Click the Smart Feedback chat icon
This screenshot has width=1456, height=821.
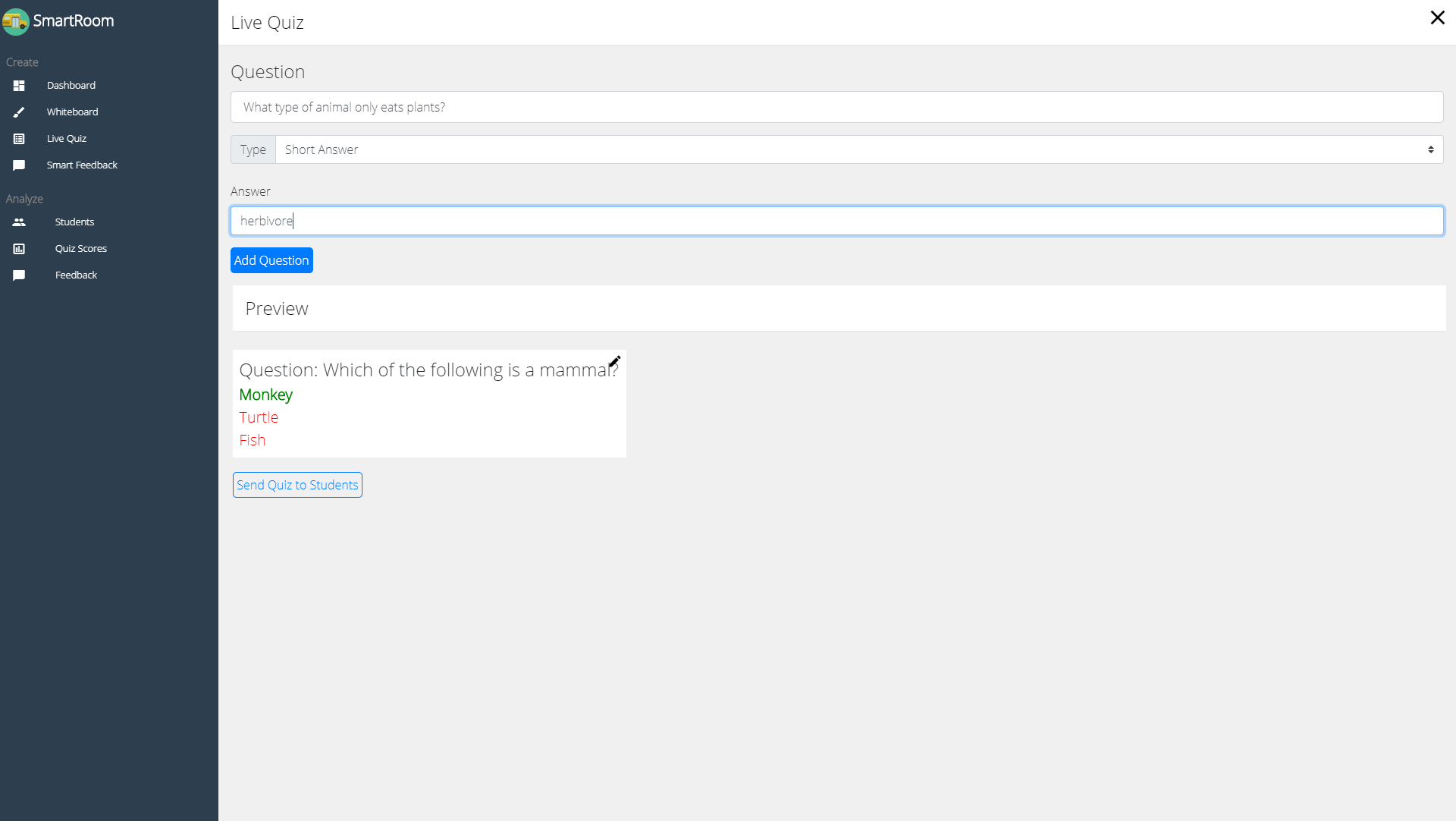click(19, 165)
